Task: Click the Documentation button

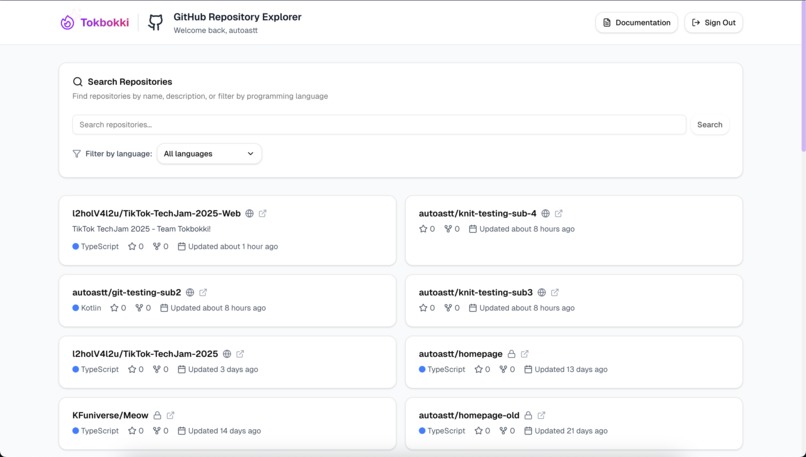Action: pyautogui.click(x=636, y=23)
